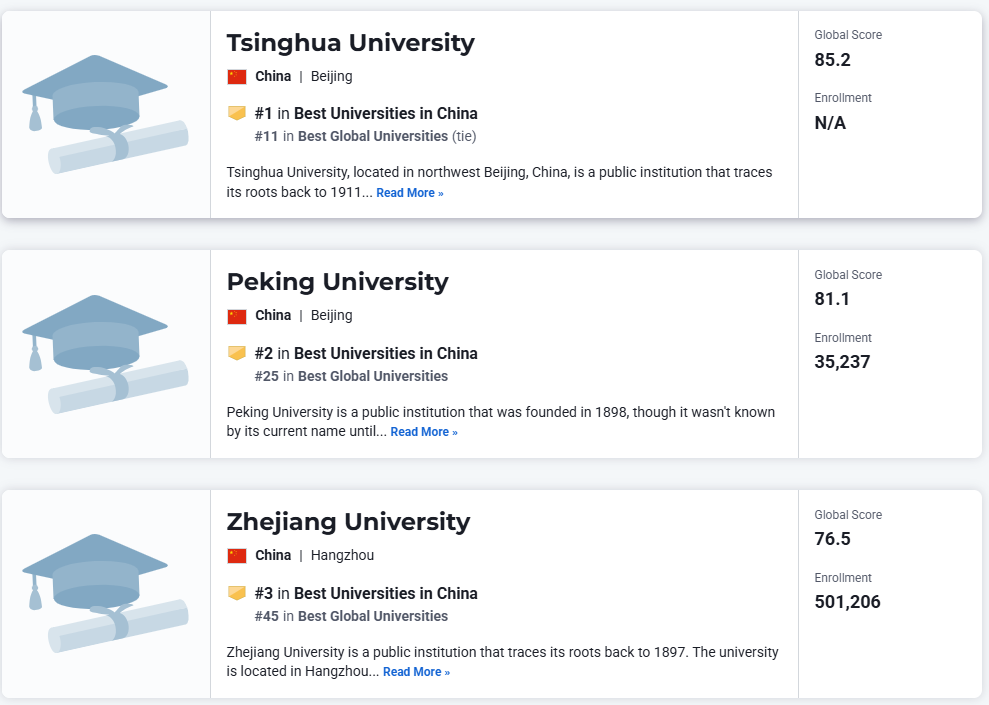The height and width of the screenshot is (705, 989).
Task: Click China flag icon under Tsinghua University
Action: (x=237, y=76)
